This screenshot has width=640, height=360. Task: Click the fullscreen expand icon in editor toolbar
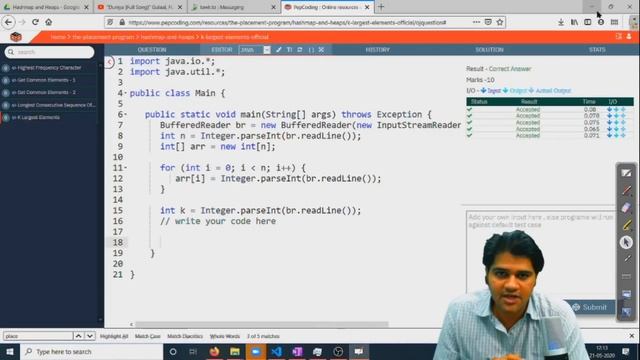point(322,50)
